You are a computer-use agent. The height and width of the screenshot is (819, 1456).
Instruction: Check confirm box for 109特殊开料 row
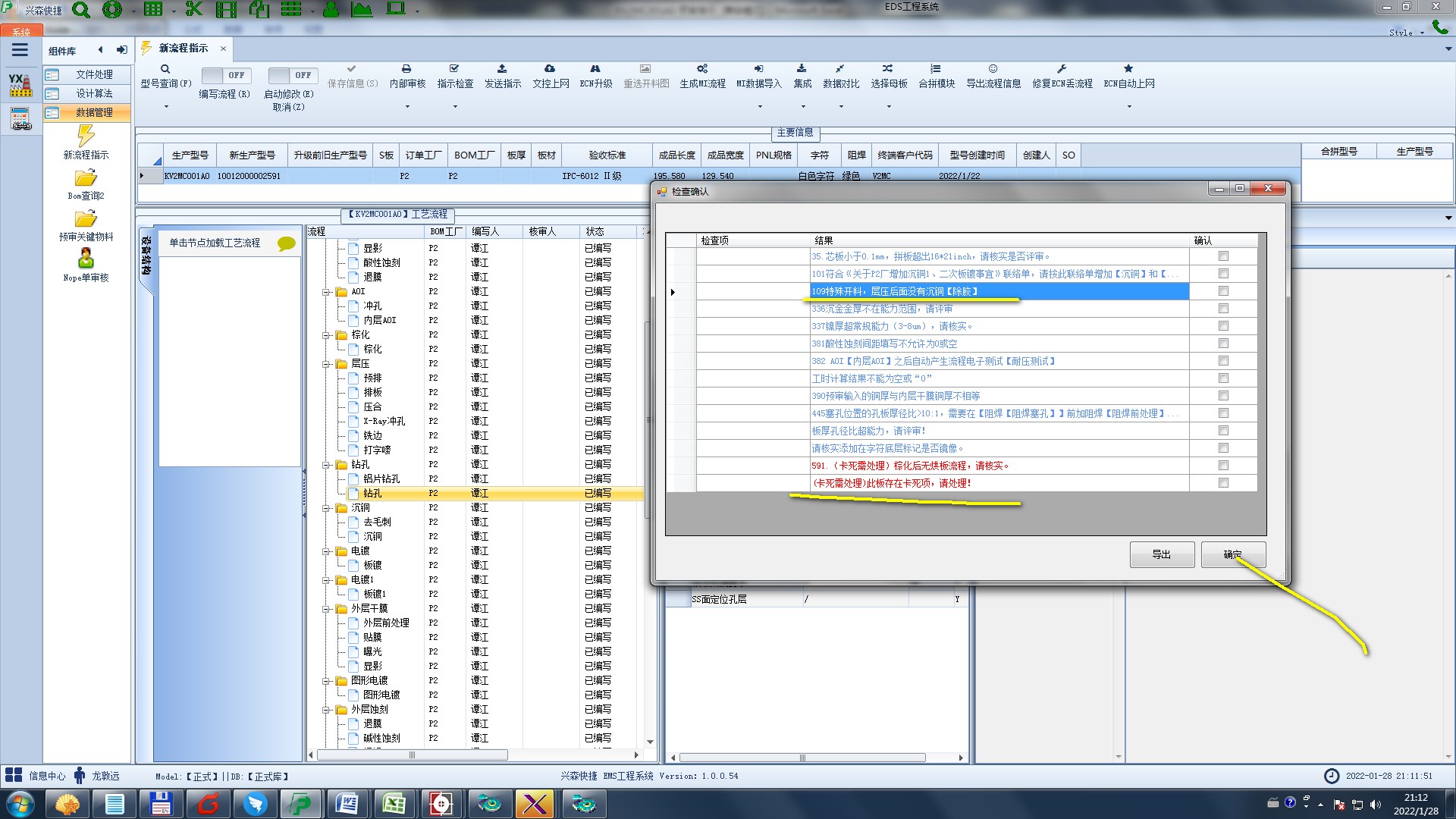pos(1223,291)
